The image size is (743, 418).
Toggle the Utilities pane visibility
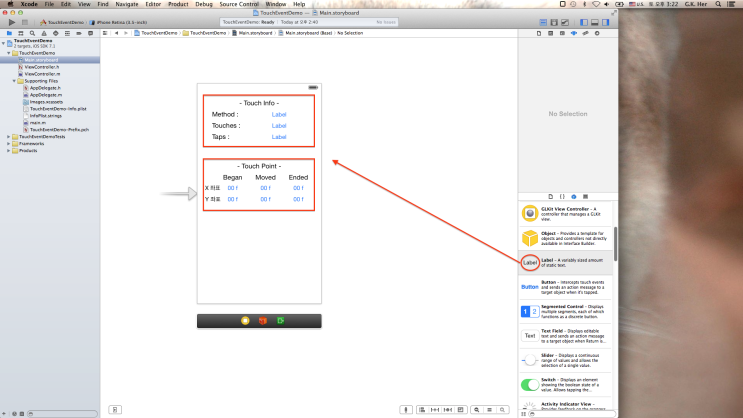click(x=606, y=22)
